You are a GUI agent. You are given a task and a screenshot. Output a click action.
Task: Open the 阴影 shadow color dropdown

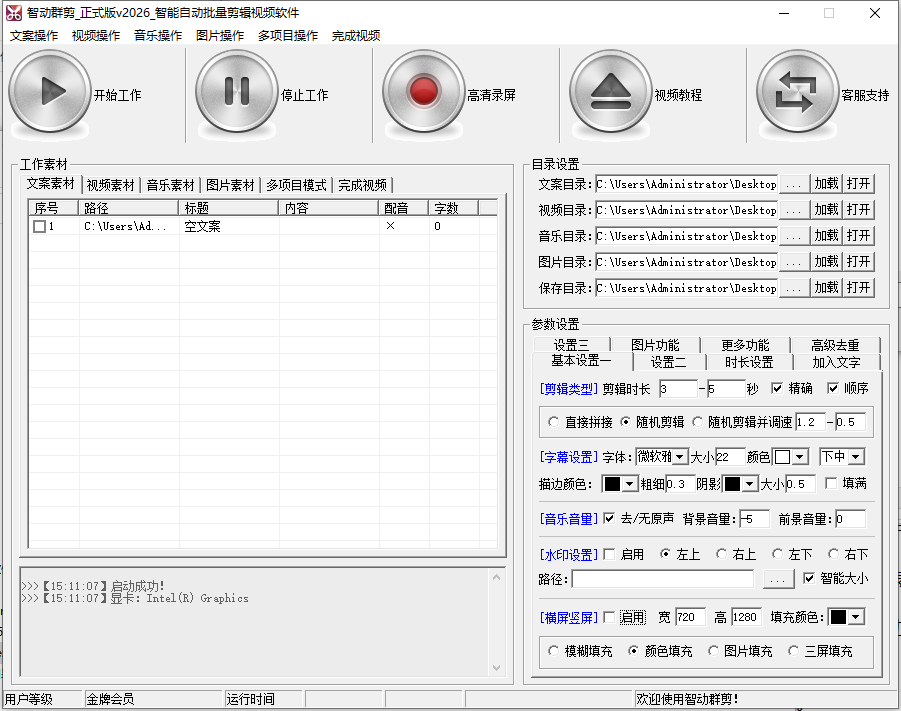pyautogui.click(x=748, y=484)
